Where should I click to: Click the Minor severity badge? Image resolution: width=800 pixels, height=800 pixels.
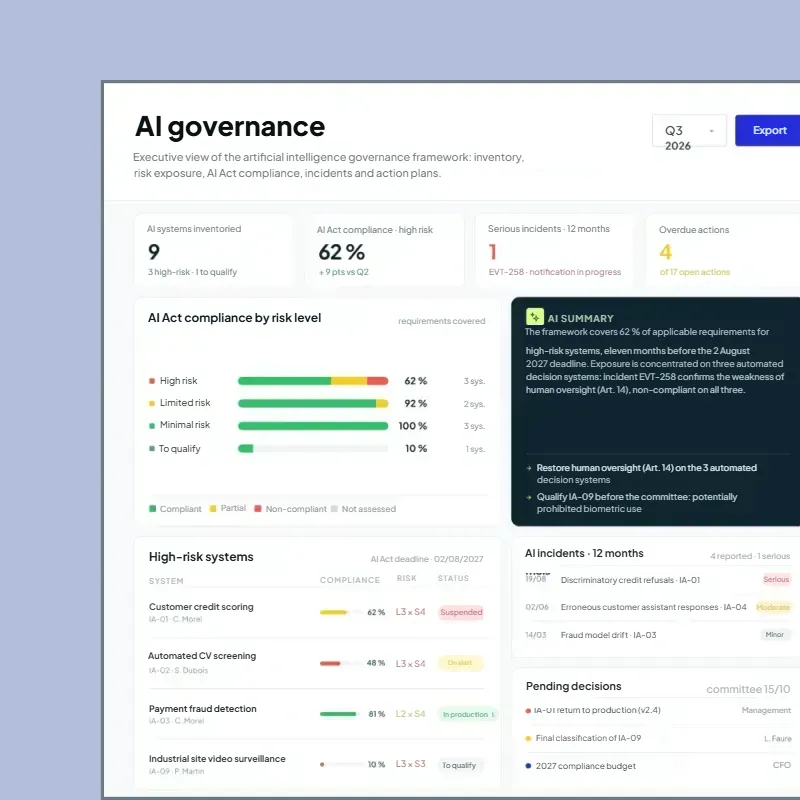(774, 635)
